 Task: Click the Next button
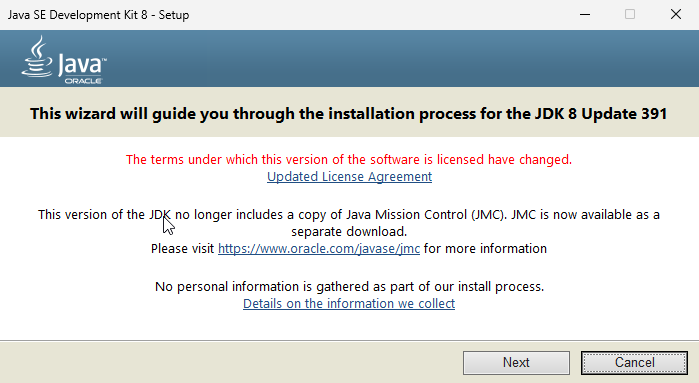point(516,362)
